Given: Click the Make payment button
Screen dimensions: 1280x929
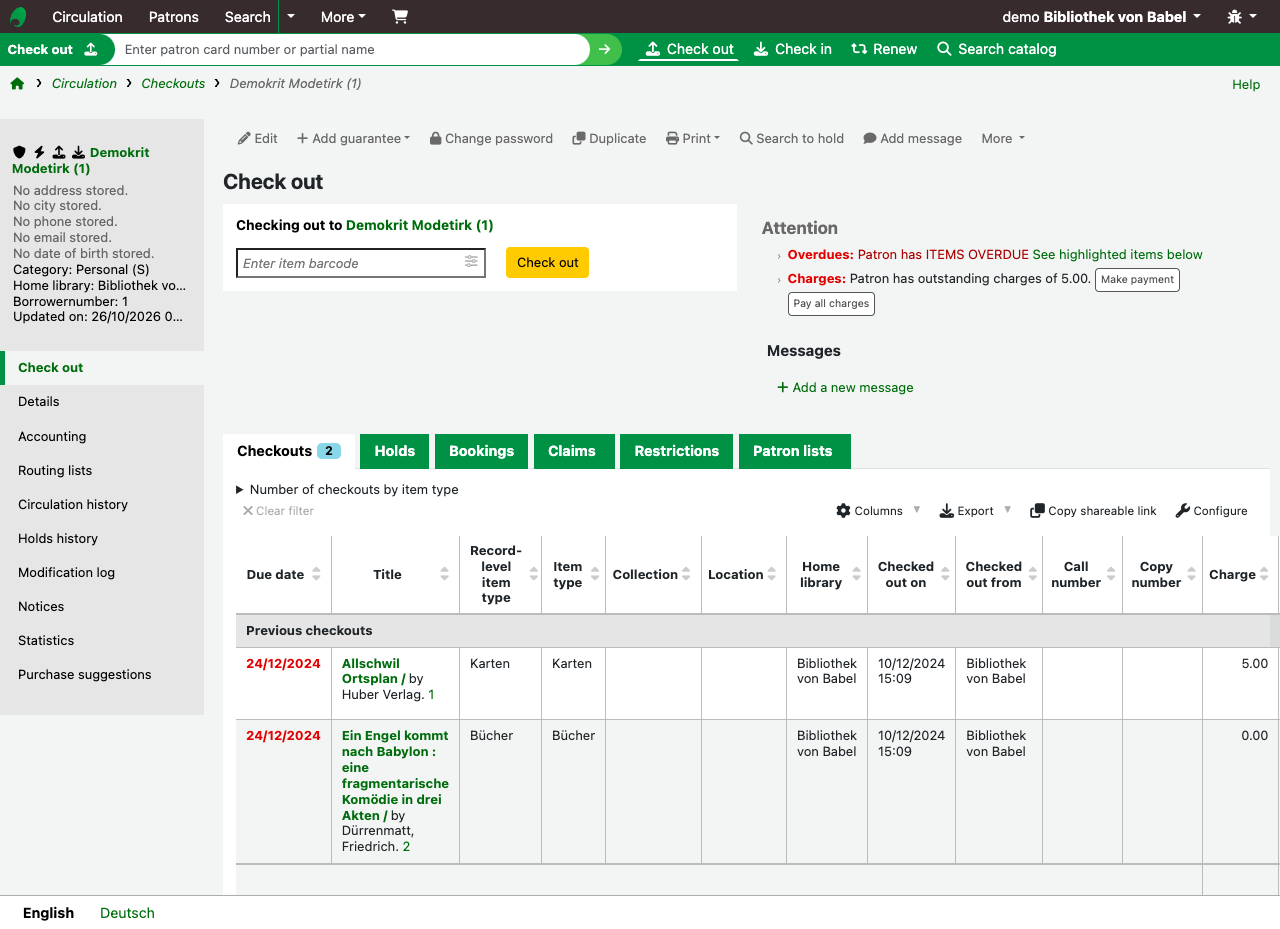Looking at the screenshot, I should click(1138, 280).
